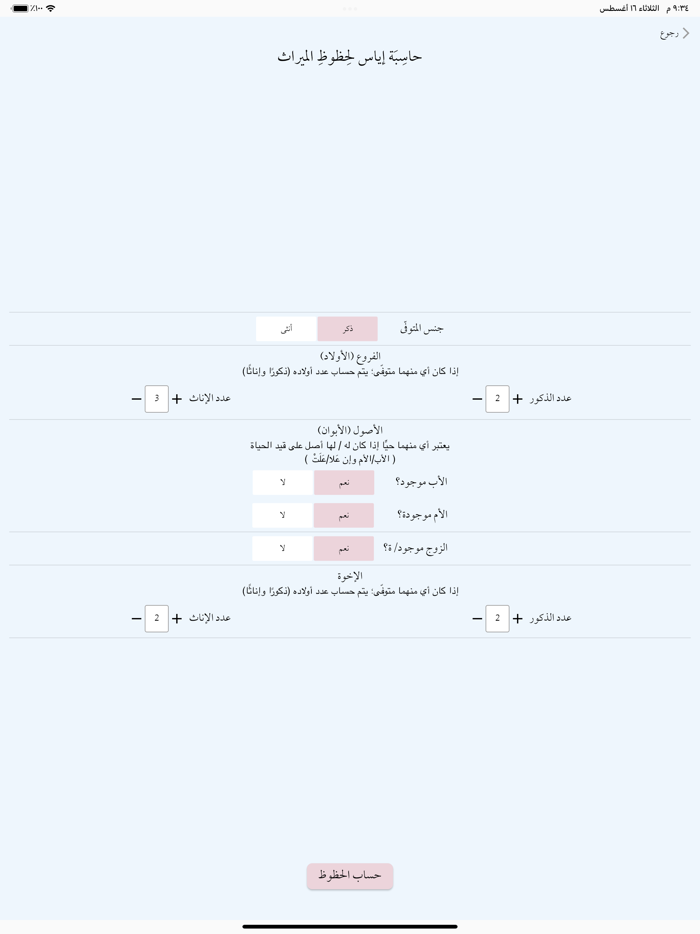Tap the increment plus for عدد الإناث children
This screenshot has width=700, height=934.
(x=177, y=398)
